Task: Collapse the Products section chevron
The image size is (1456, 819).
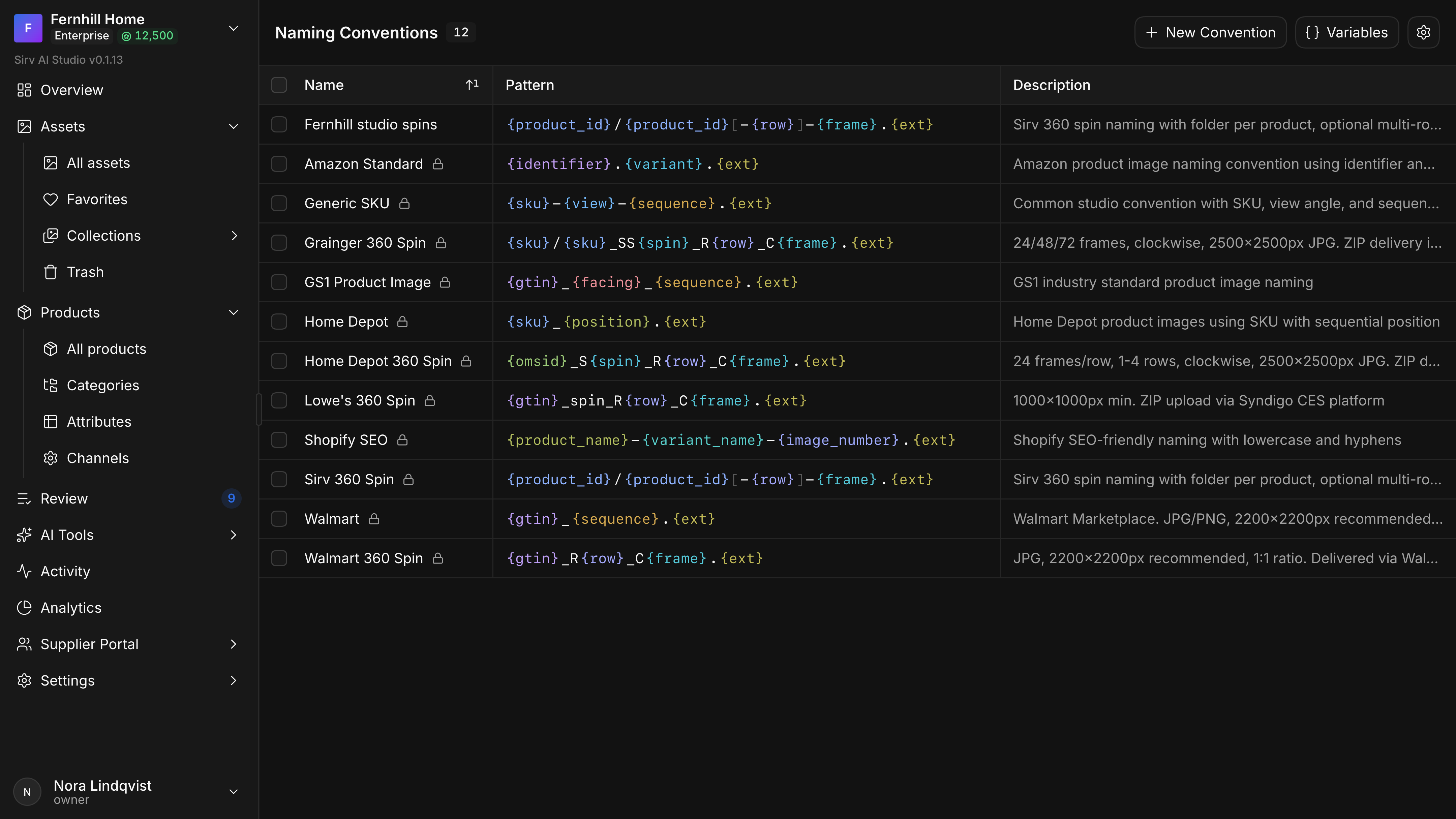Action: [x=234, y=312]
